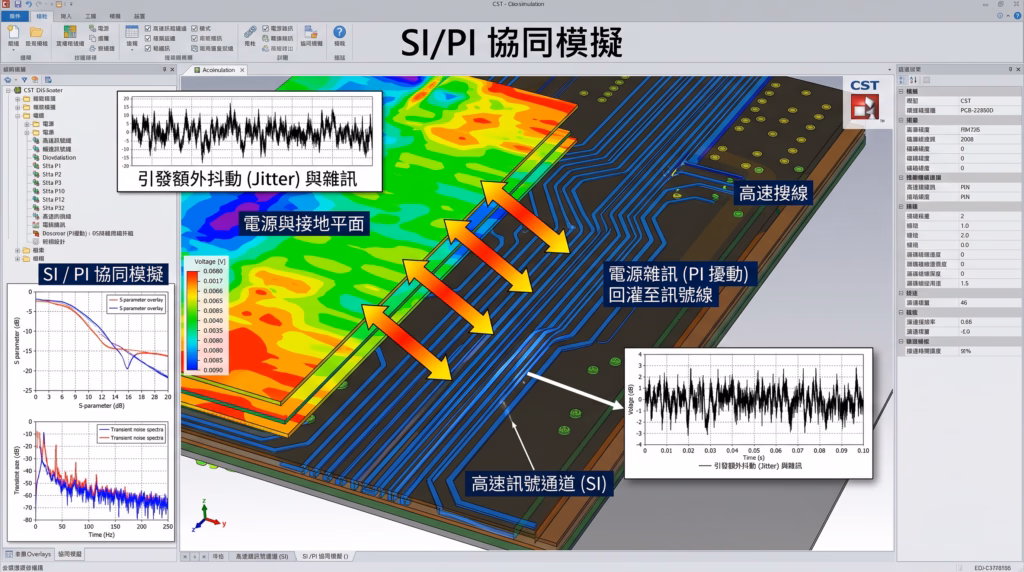Screen dimensions: 1024x572
Task: Click the 電源 small icon in ribbon group
Action: (92, 29)
